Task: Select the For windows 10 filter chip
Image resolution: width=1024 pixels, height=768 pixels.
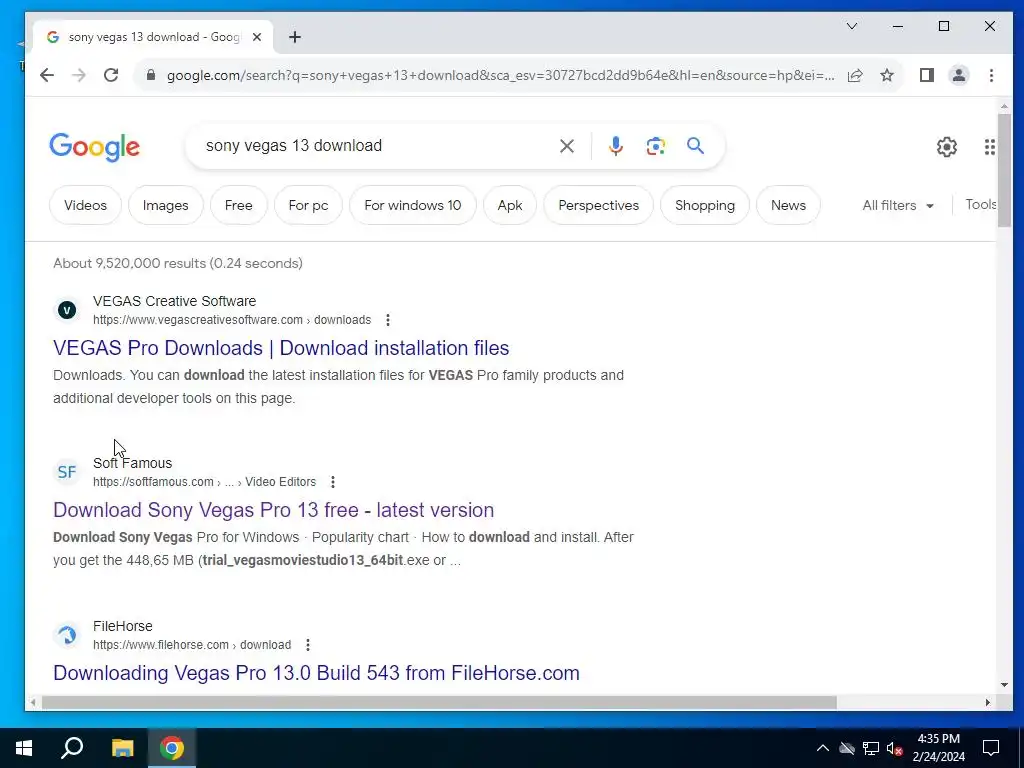Action: click(413, 205)
